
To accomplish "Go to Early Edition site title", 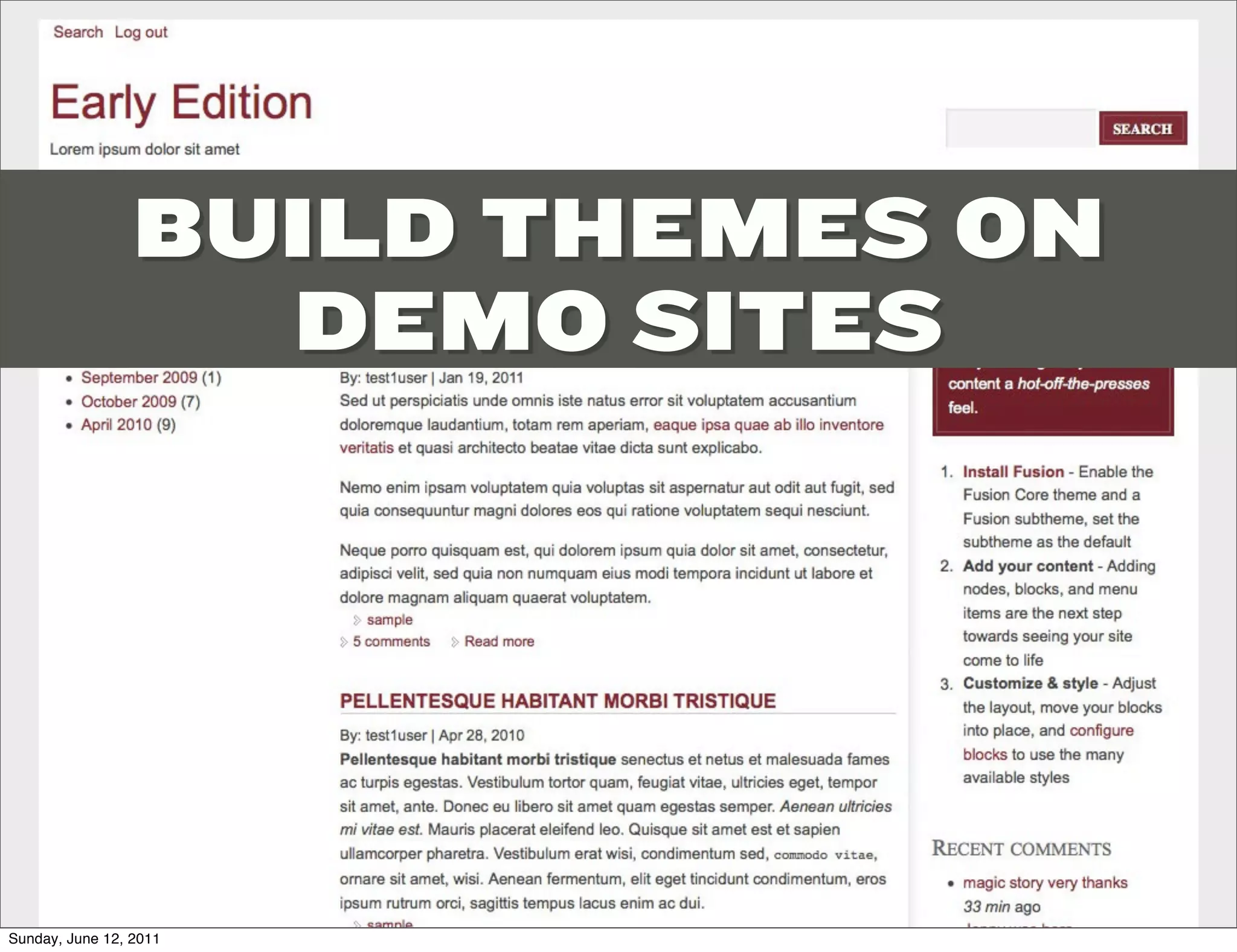I will click(181, 103).
